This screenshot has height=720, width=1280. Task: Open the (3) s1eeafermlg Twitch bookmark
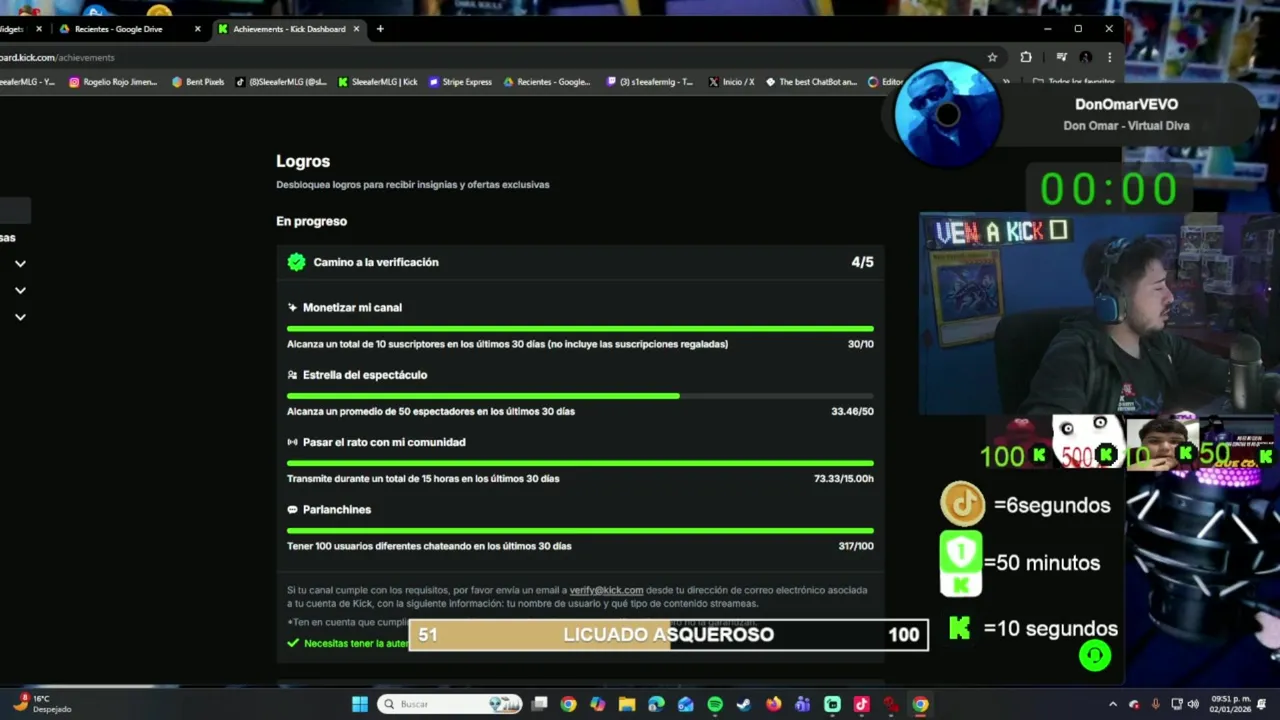click(x=650, y=82)
